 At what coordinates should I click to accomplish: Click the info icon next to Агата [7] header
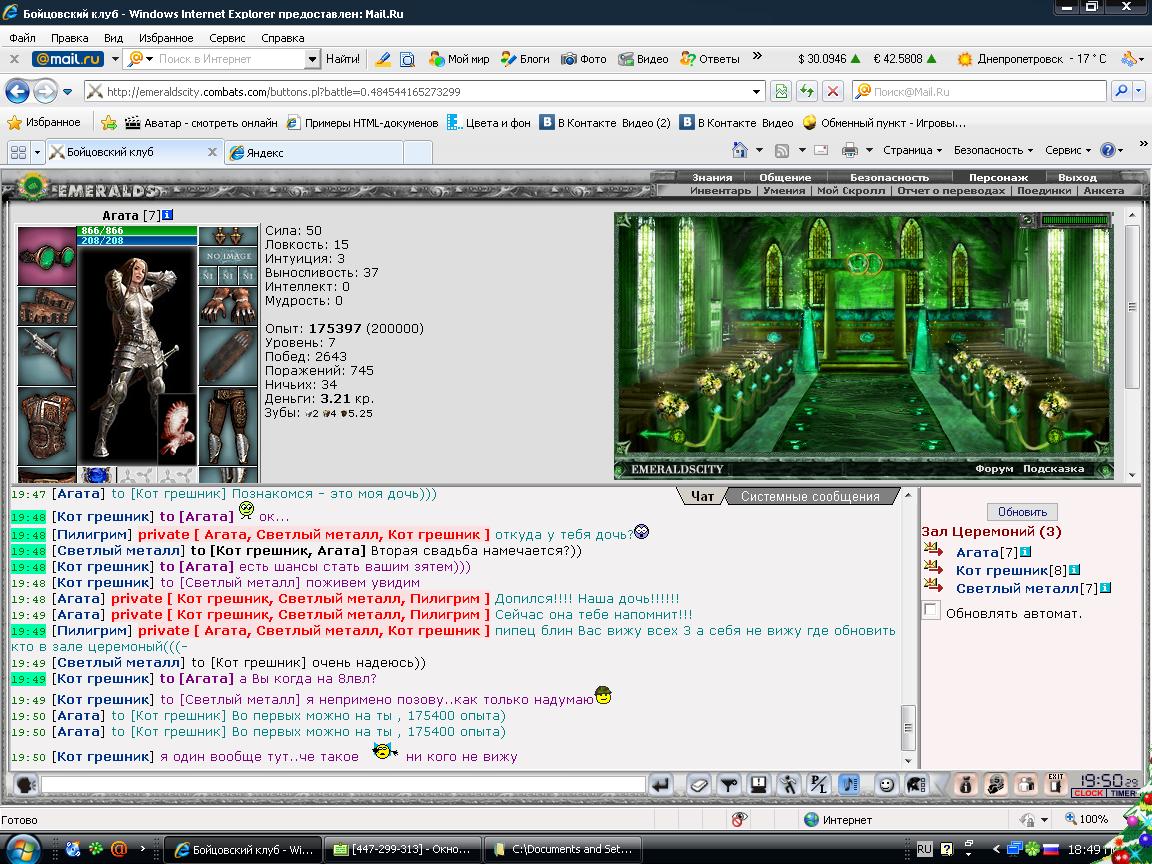click(168, 215)
